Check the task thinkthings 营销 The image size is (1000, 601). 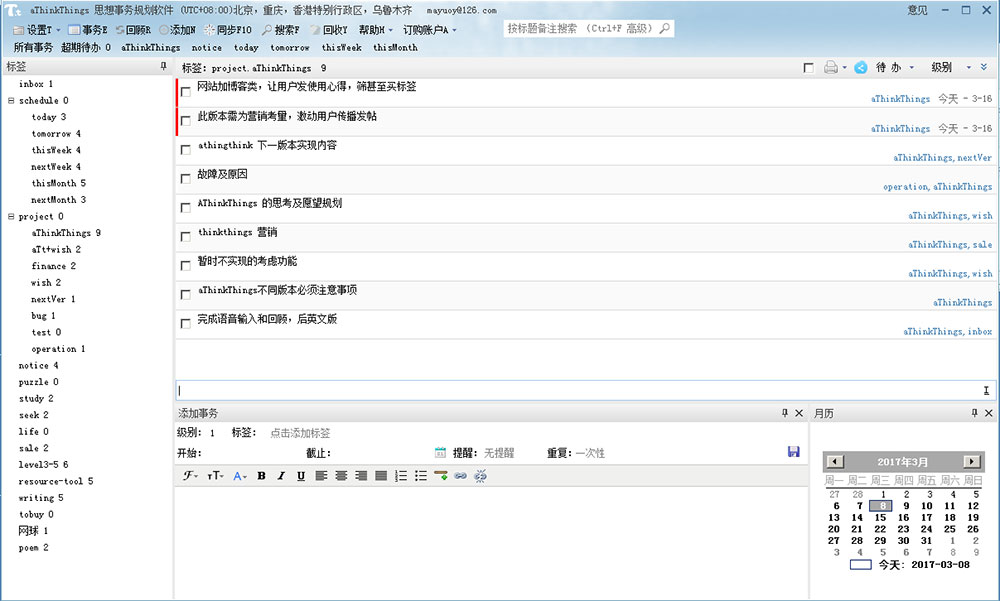[186, 237]
